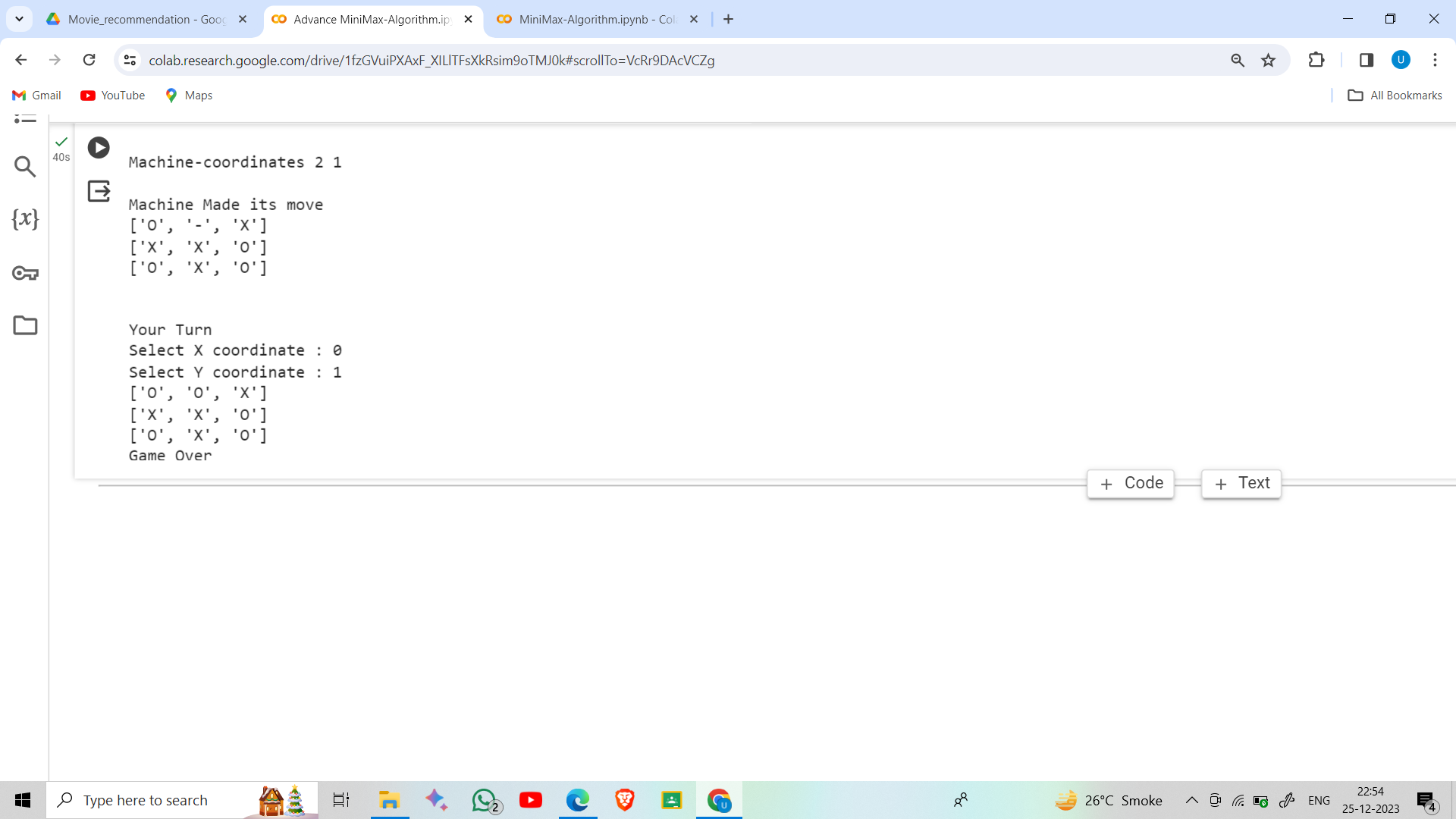Screen dimensions: 1456x819
Task: Switch to MiniMax-Algorithm.ipynb tab
Action: click(597, 19)
